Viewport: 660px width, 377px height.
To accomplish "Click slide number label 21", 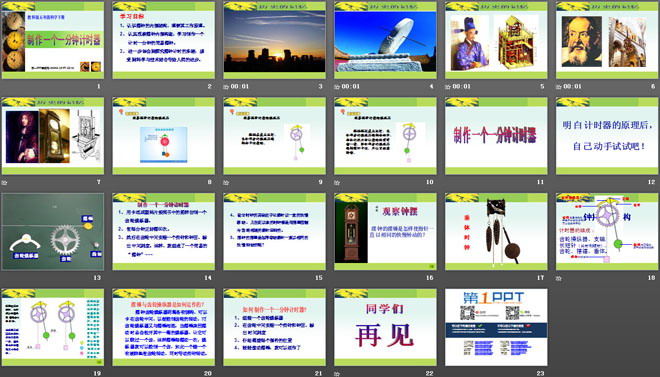I will [319, 373].
